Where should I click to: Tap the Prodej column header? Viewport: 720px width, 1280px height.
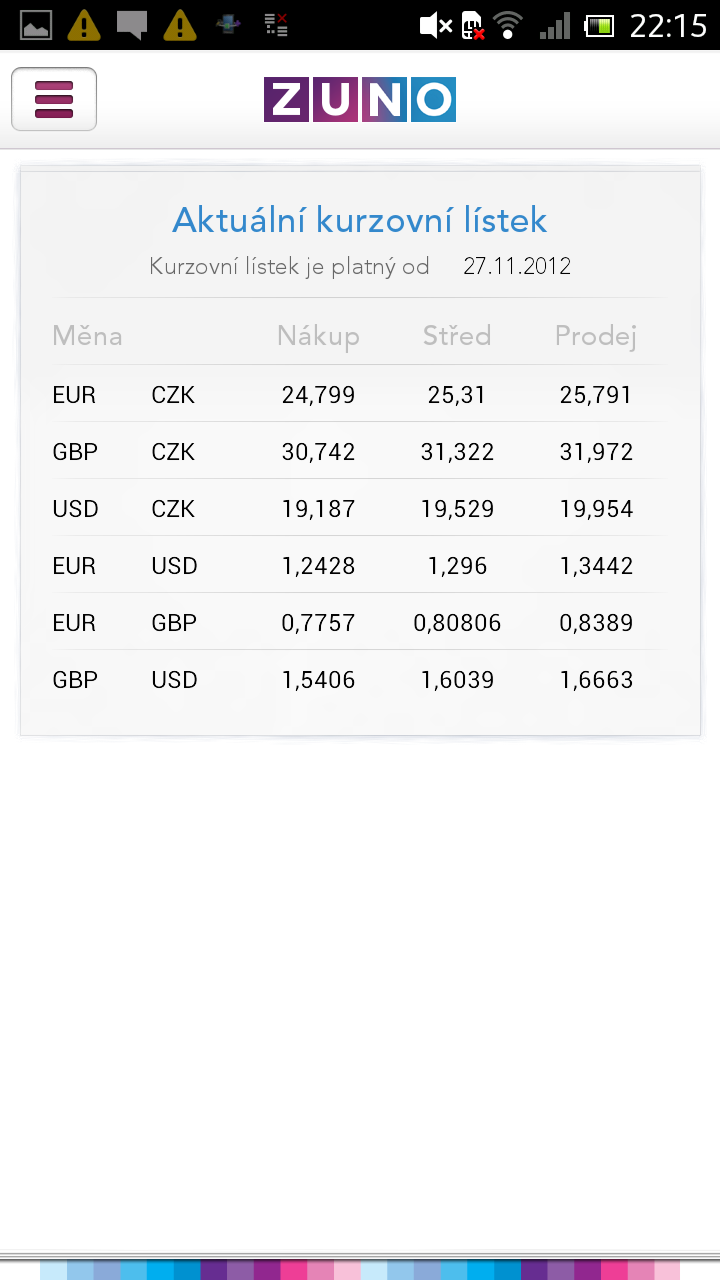pyautogui.click(x=596, y=336)
